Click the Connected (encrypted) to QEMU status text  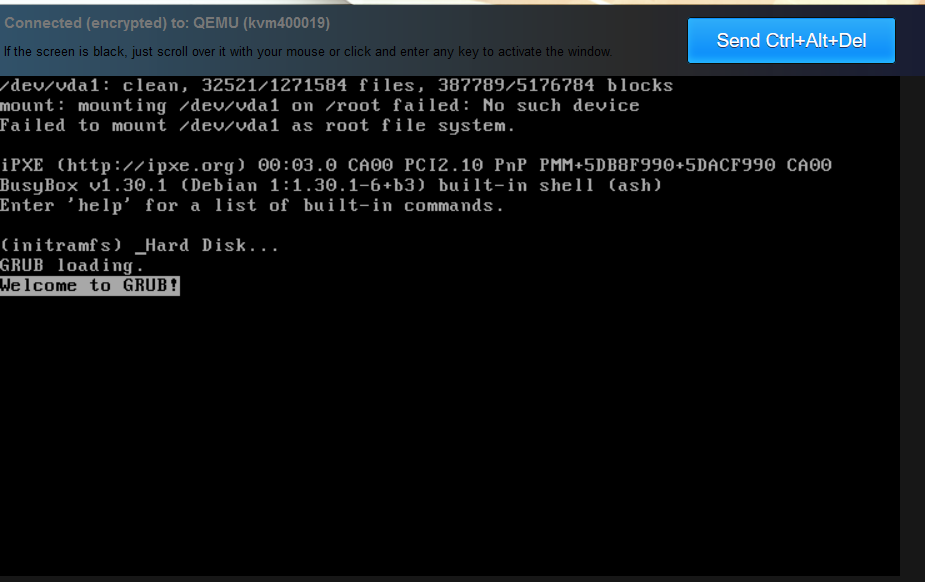[167, 23]
